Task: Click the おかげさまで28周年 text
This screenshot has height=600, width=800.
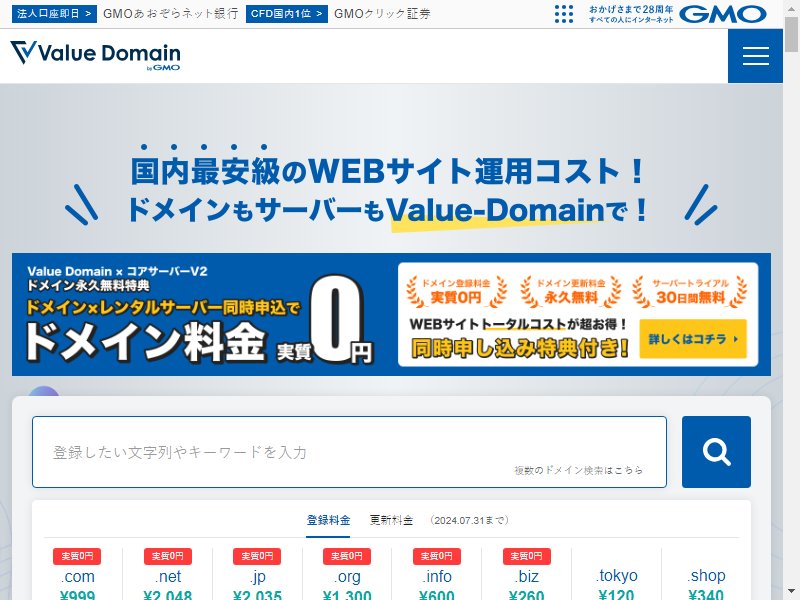Action: point(631,9)
